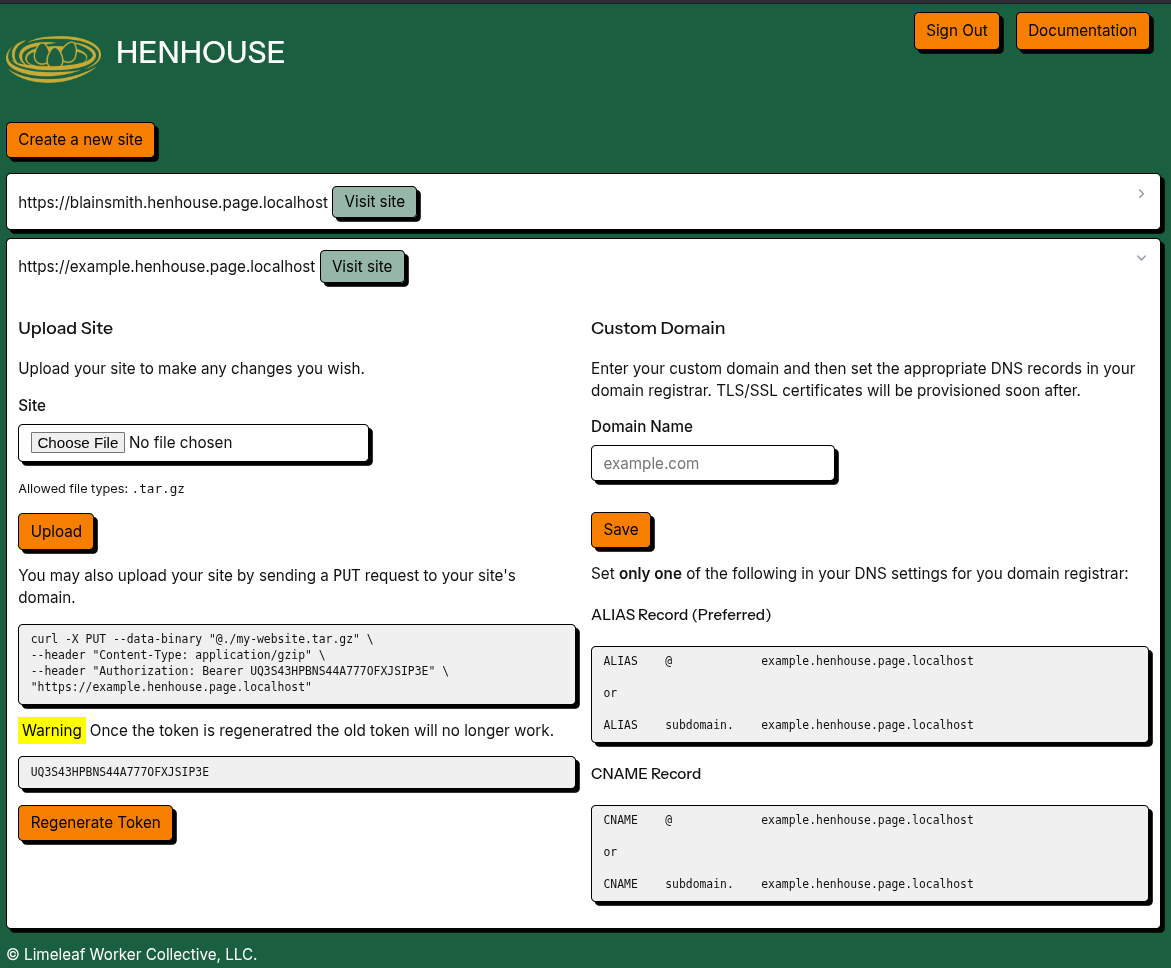
Task: Click the Henhouse nest logo icon
Action: (x=53, y=58)
